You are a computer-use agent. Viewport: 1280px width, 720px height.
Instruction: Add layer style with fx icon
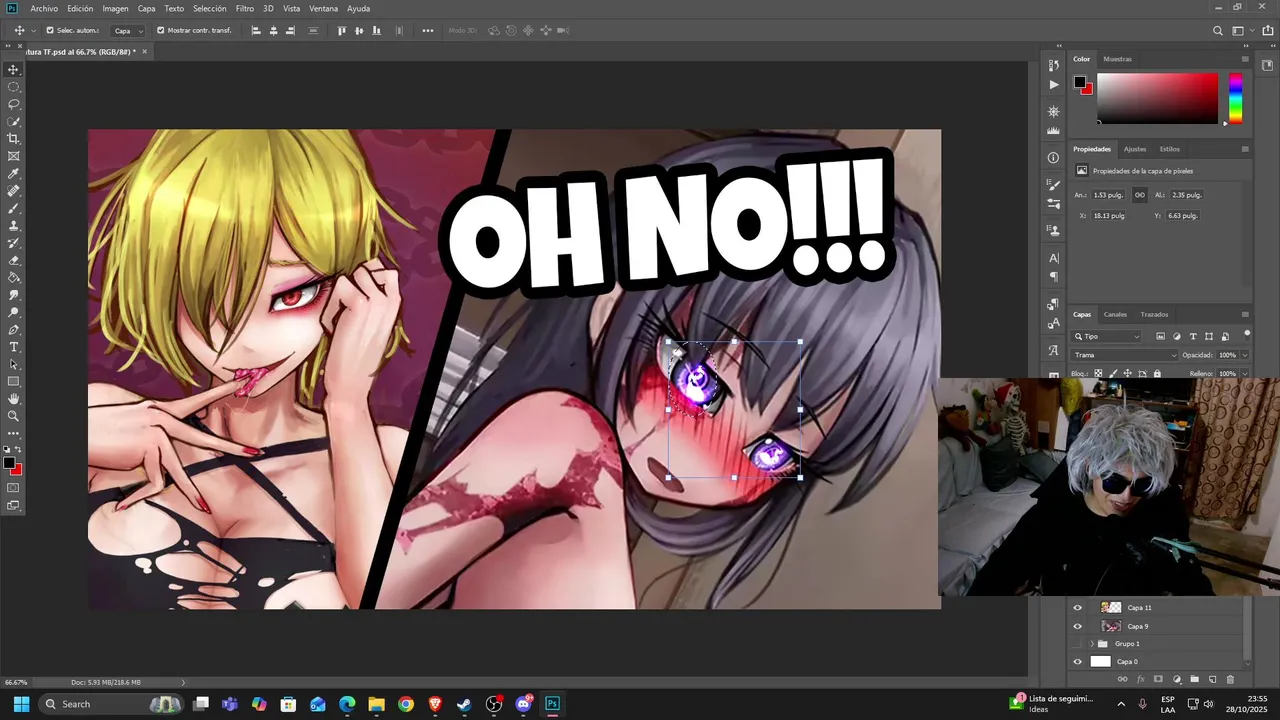(1140, 680)
